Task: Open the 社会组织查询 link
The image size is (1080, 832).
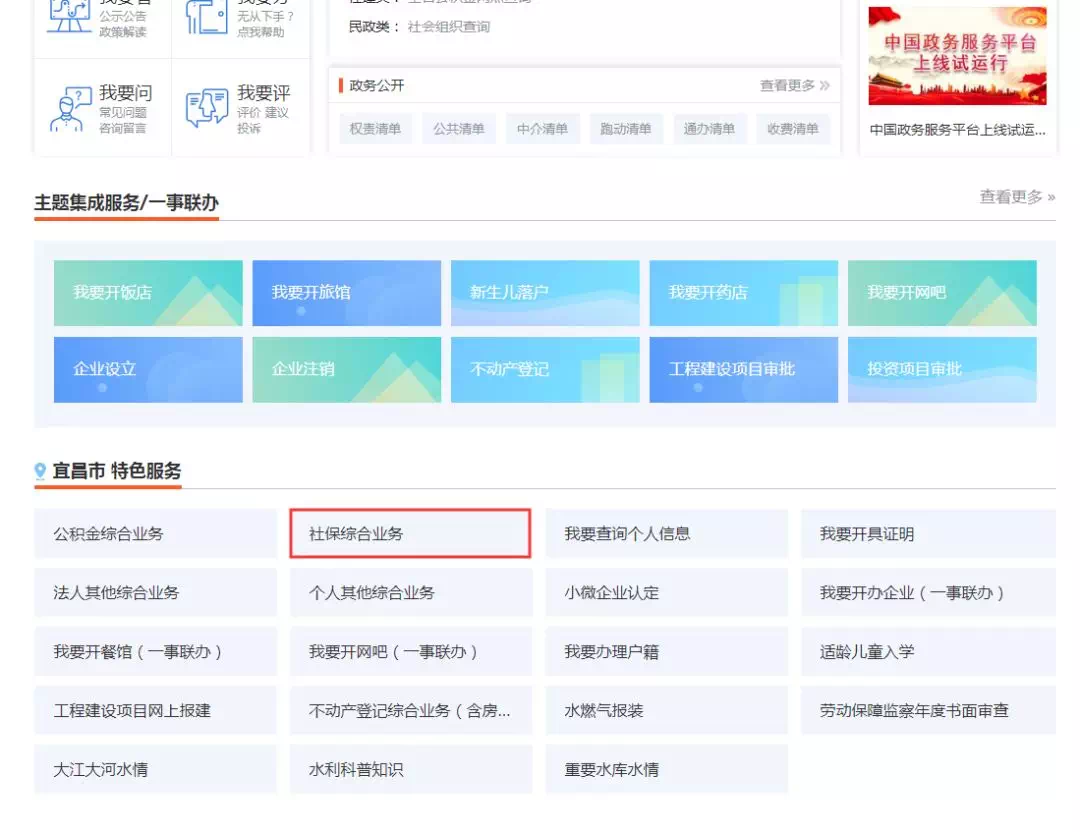Action: coord(448,27)
